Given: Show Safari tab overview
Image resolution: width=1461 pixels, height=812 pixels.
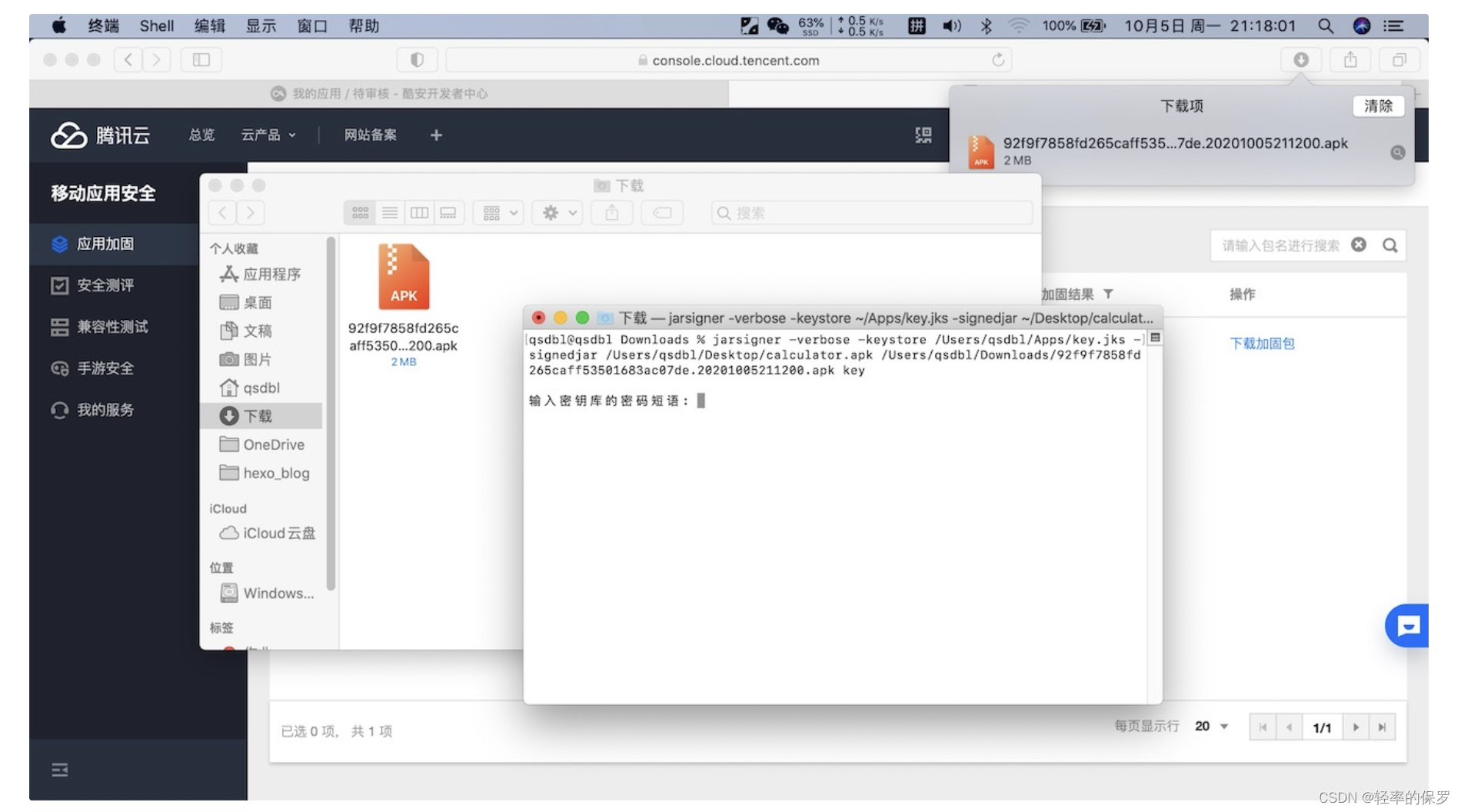Looking at the screenshot, I should pos(1399,60).
